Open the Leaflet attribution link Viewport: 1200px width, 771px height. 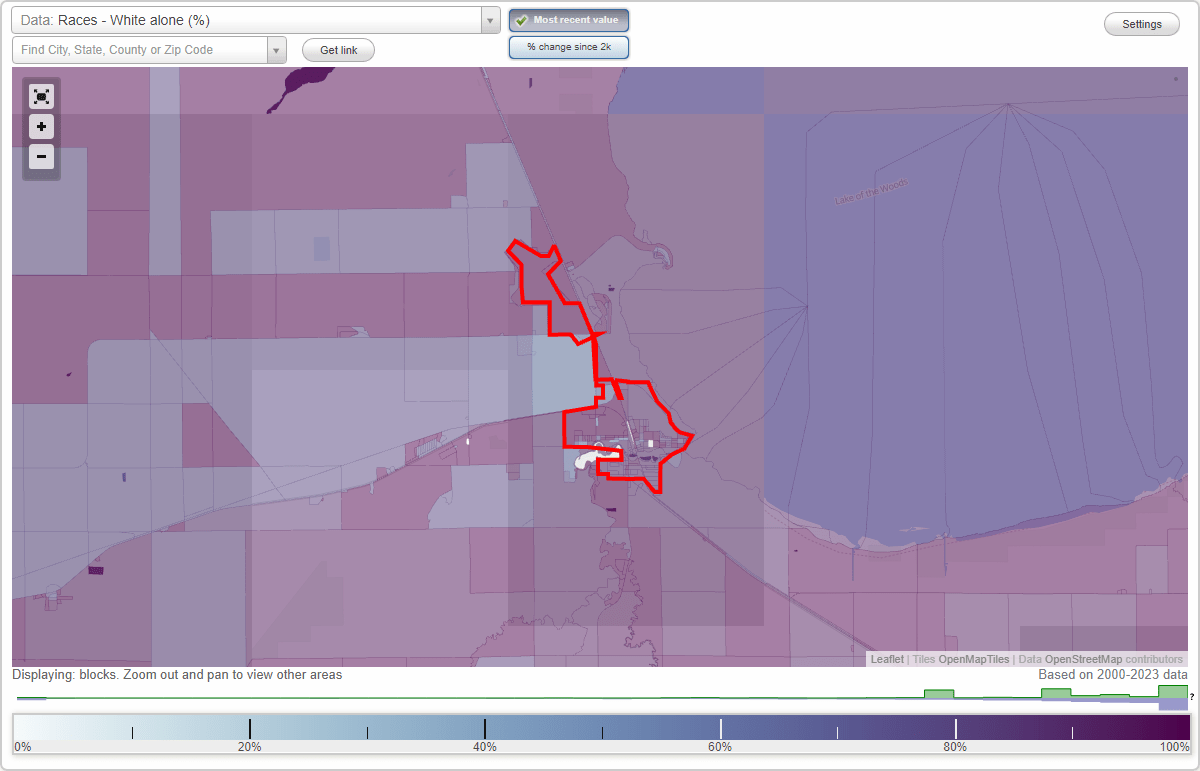tap(886, 659)
